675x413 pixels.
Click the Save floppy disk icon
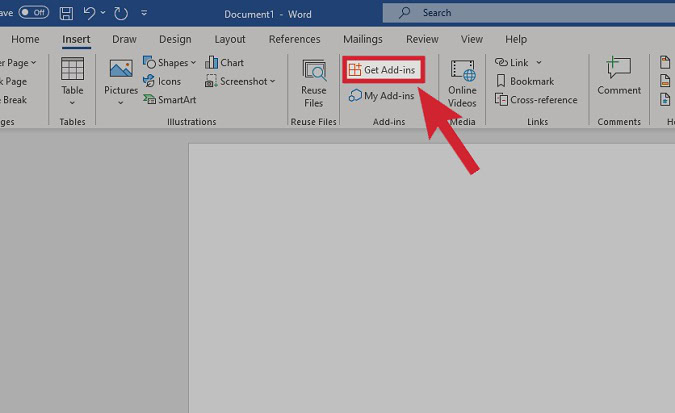[x=66, y=13]
